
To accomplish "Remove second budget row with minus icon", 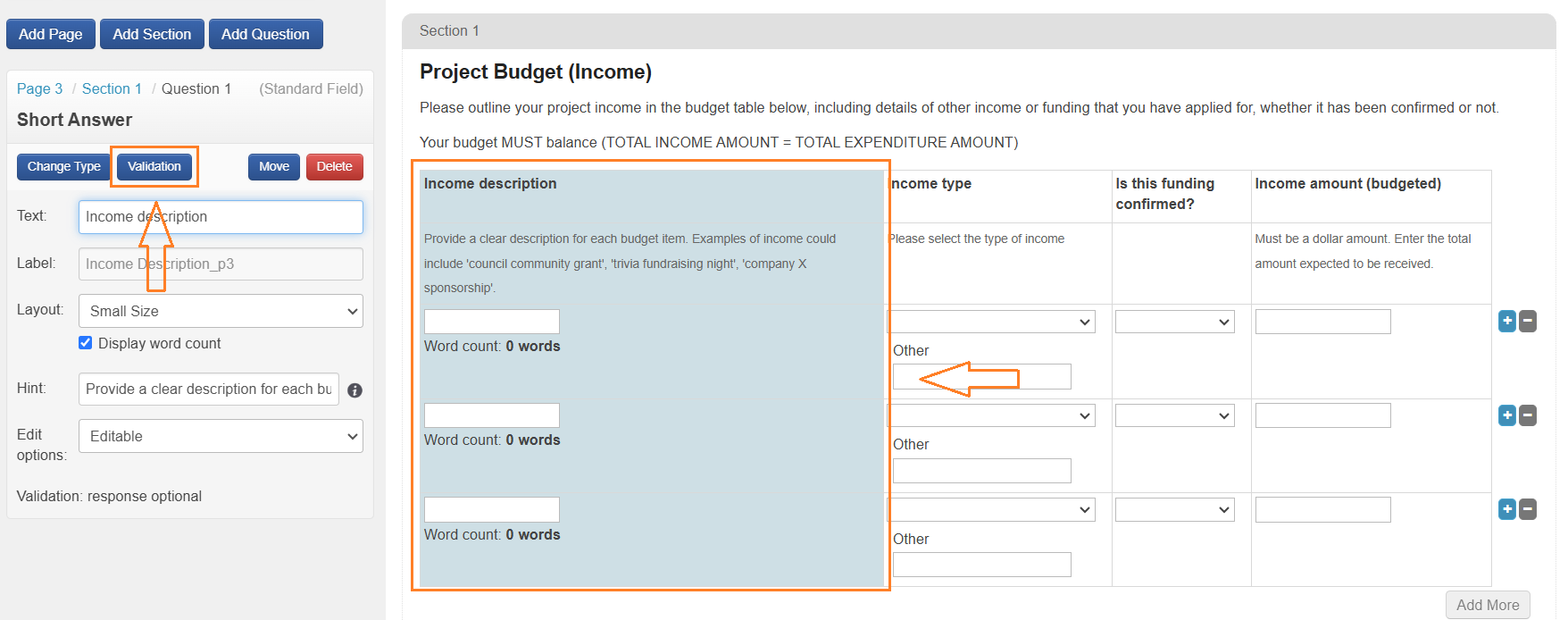I will coord(1528,415).
